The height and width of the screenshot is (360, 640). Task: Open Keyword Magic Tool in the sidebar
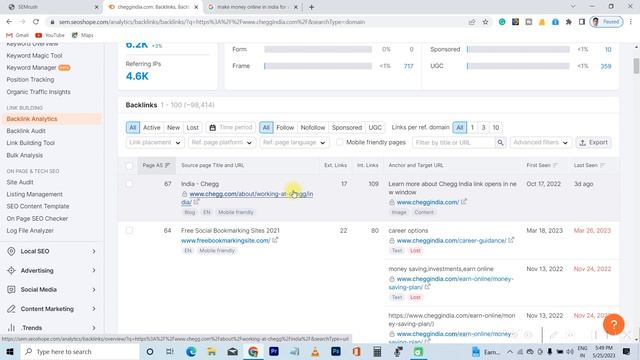click(34, 55)
